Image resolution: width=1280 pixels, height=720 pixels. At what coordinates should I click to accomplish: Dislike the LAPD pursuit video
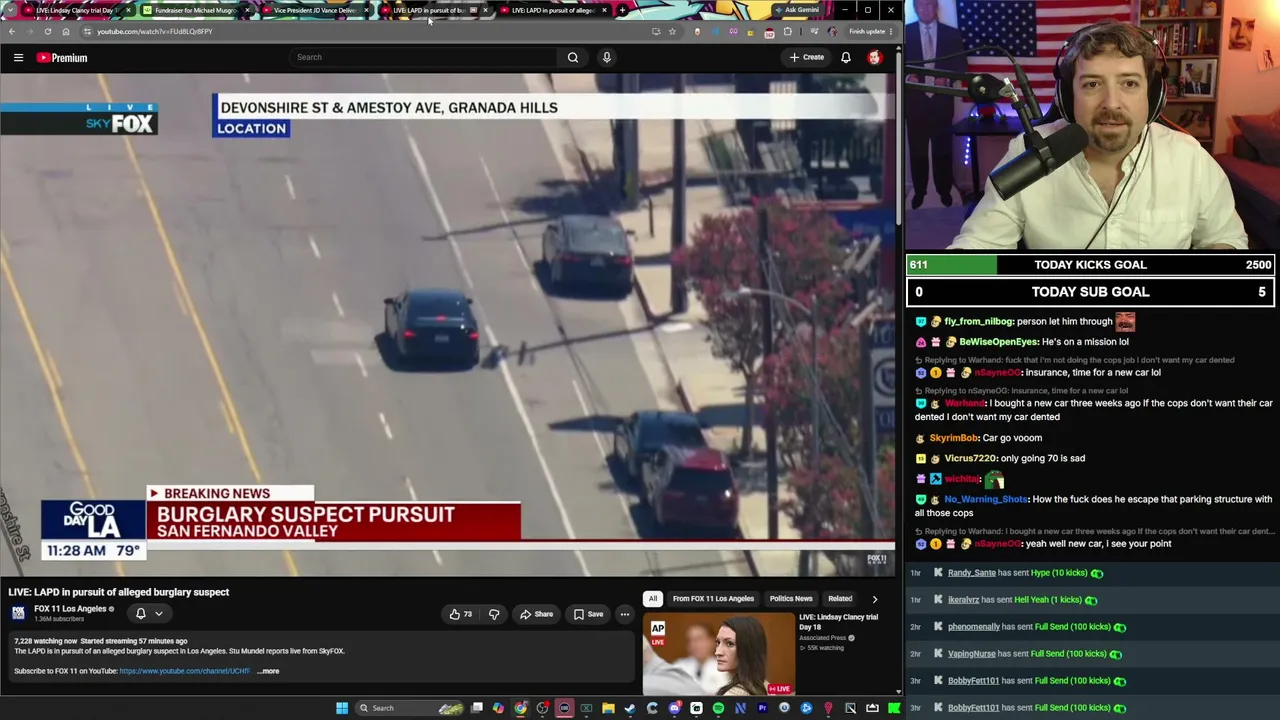pos(494,614)
